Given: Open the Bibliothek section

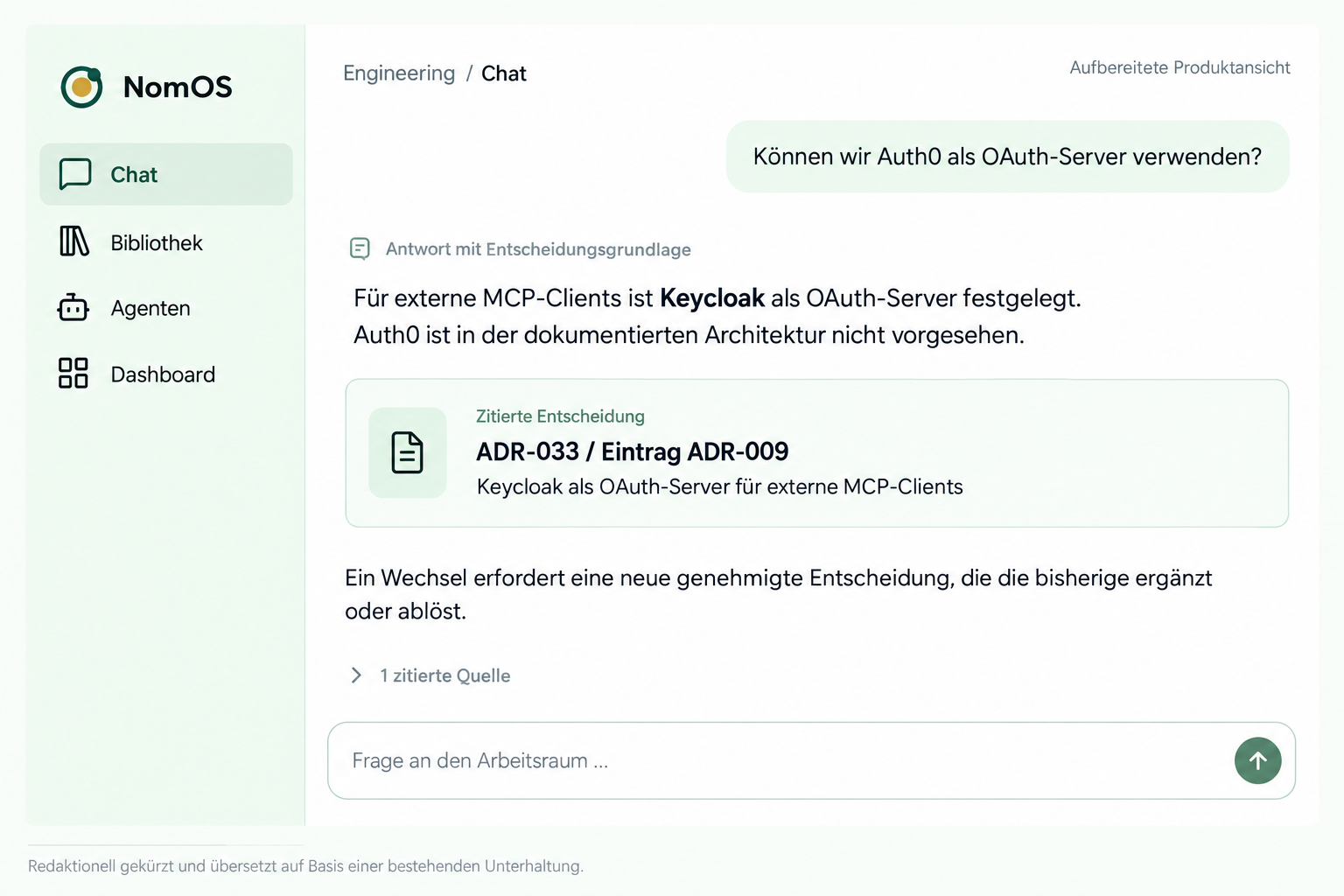Looking at the screenshot, I should pyautogui.click(x=166, y=242).
